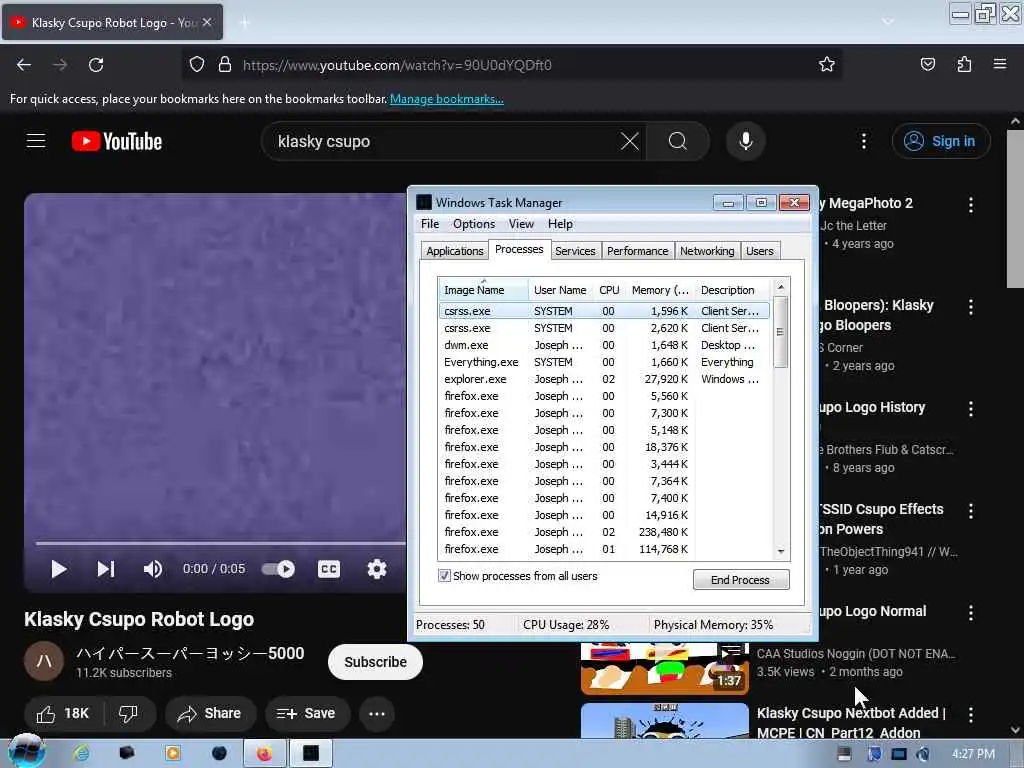1024x768 pixels.
Task: Open Firefox extensions puzzle icon
Action: tap(964, 65)
